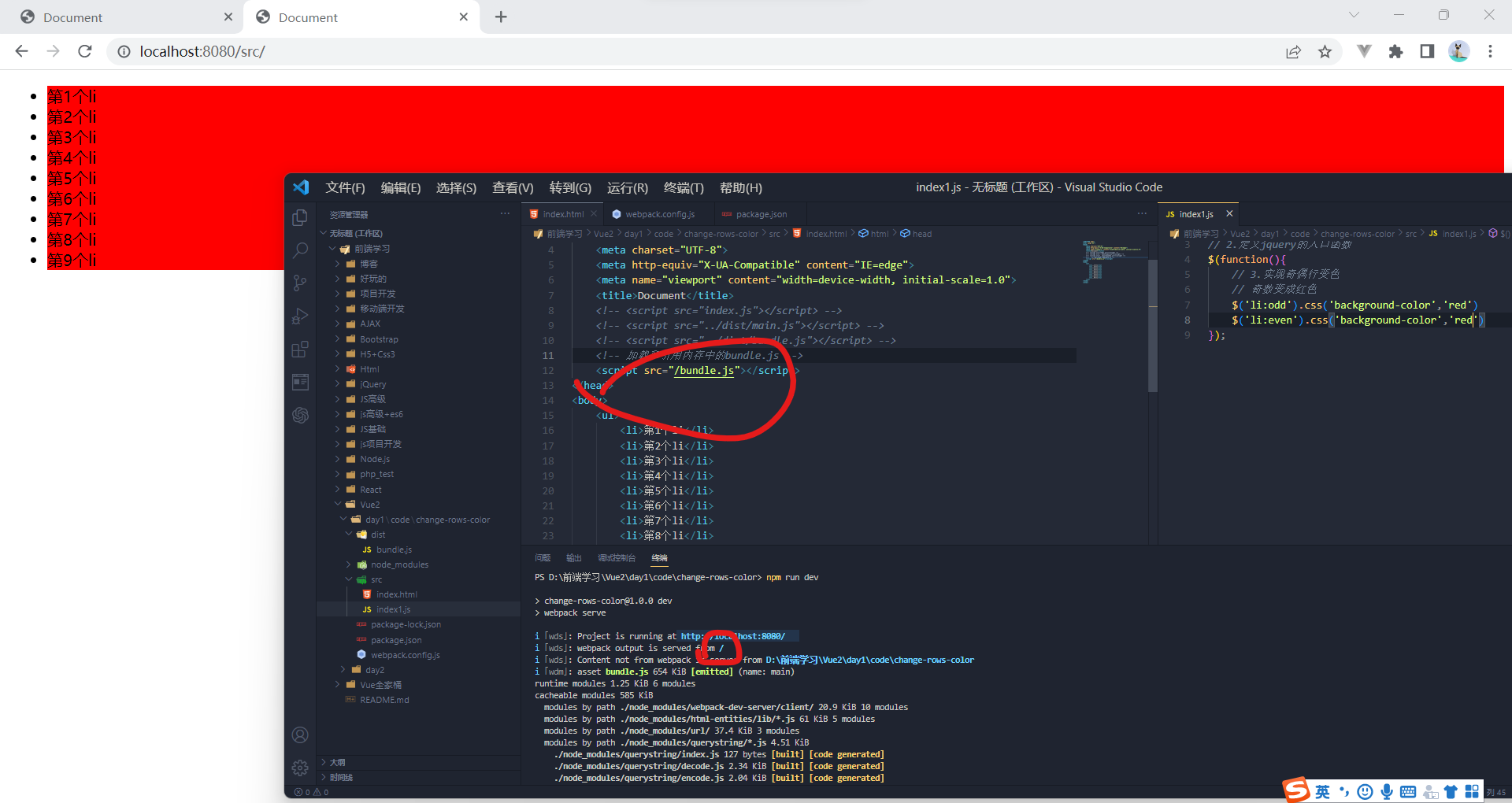This screenshot has width=1512, height=803.
Task: Open the Manage settings gear in VS Code
Action: point(300,768)
